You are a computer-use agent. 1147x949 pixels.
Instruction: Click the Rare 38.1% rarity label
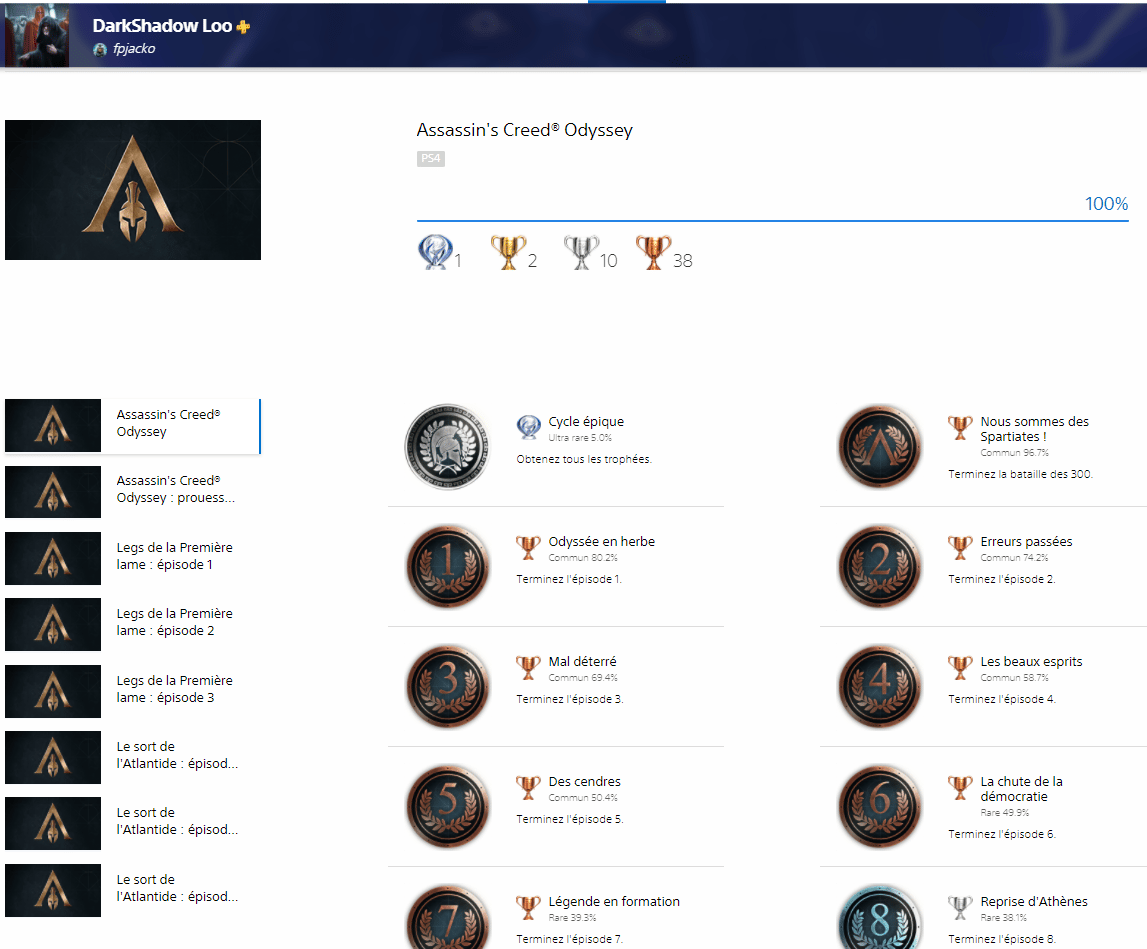[1004, 918]
